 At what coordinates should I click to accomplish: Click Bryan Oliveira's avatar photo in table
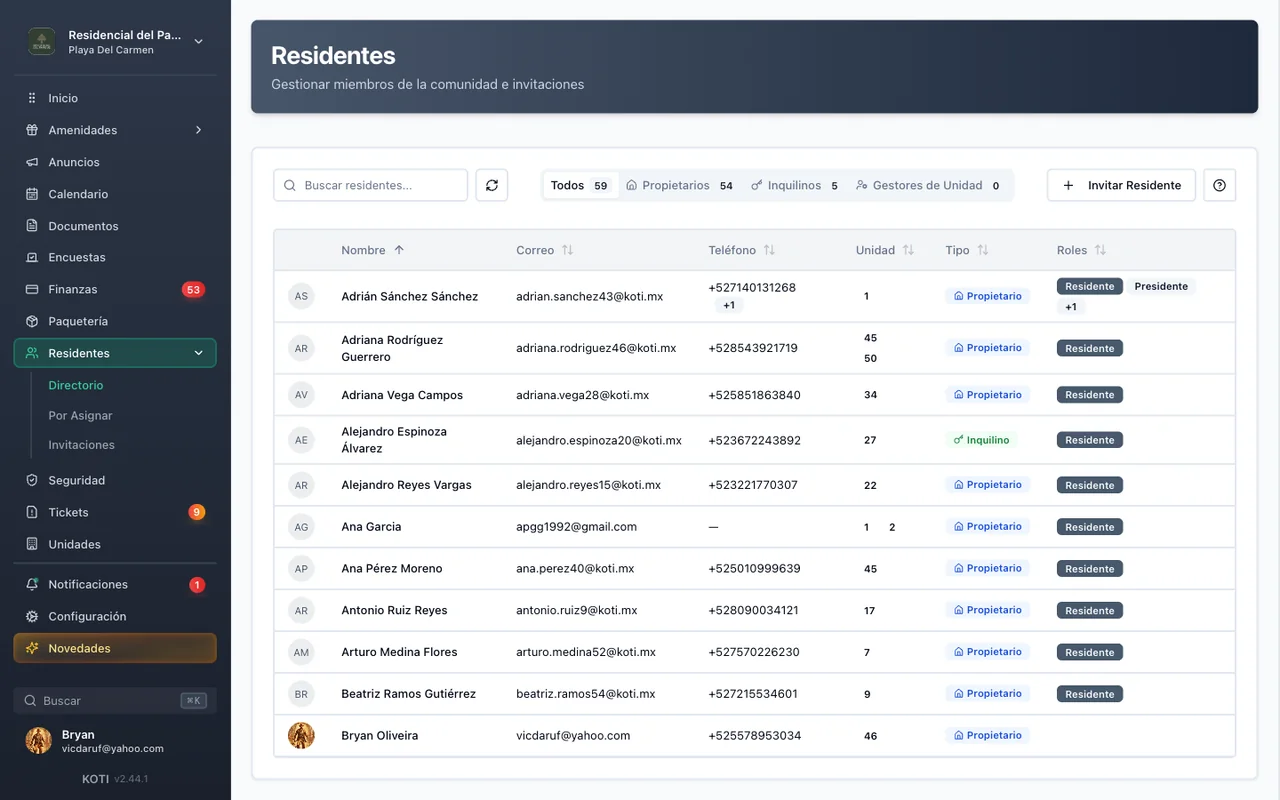click(x=301, y=735)
